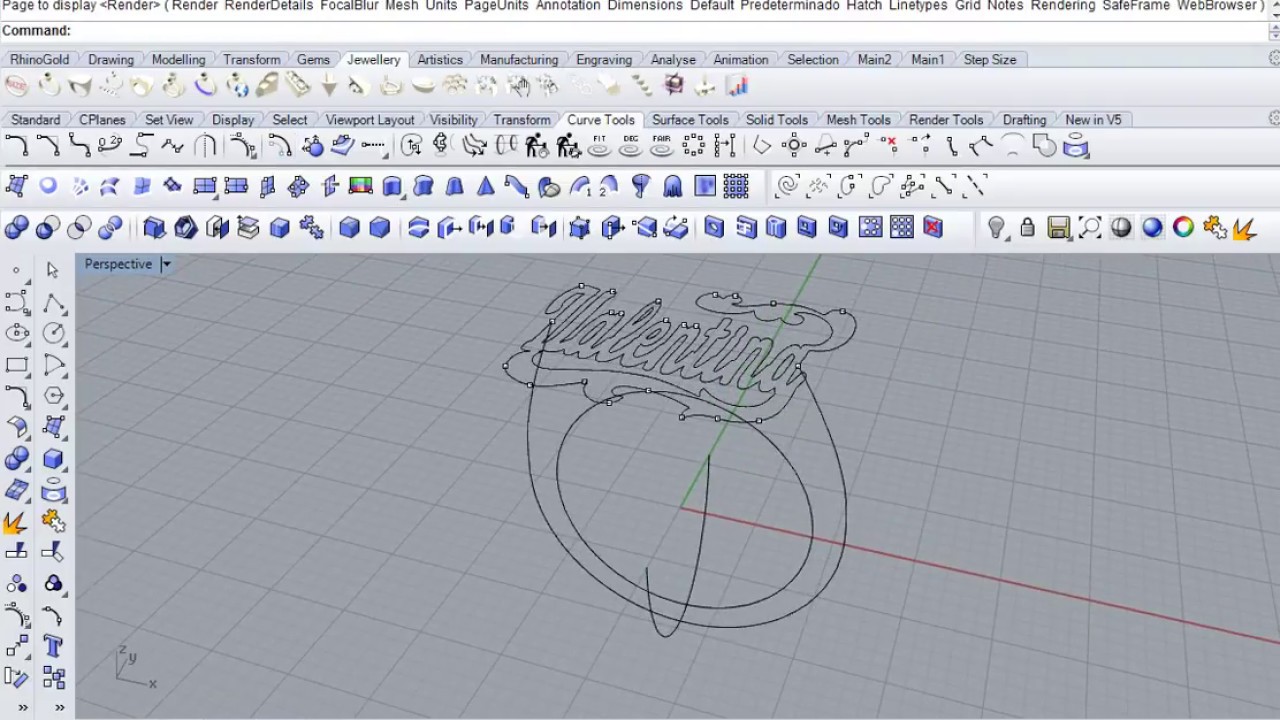Select the Polygon tool in sidebar

click(53, 396)
